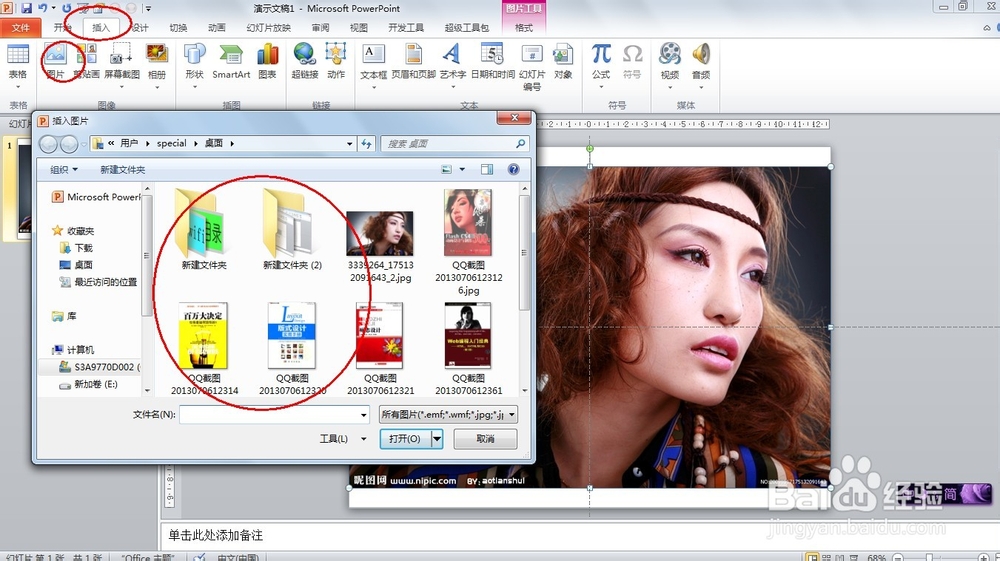Image resolution: width=1000 pixels, height=561 pixels.
Task: Click the dialog help question mark icon
Action: [x=513, y=169]
